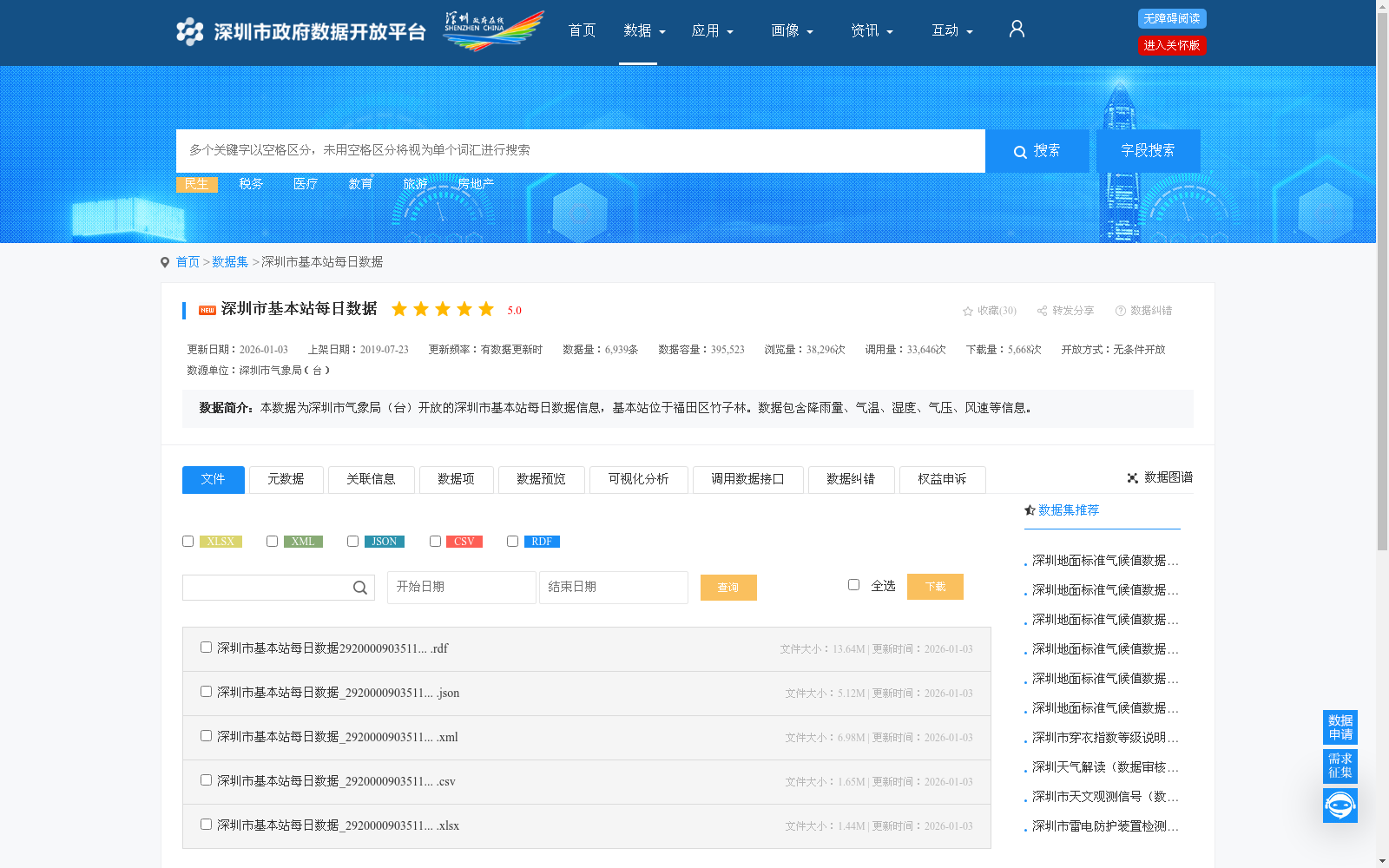Click the scrollbar down arrow

point(1382,861)
